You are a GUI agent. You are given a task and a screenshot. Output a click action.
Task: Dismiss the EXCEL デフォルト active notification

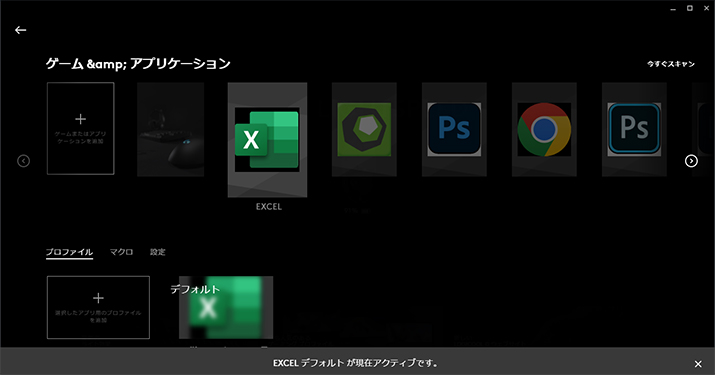click(698, 364)
